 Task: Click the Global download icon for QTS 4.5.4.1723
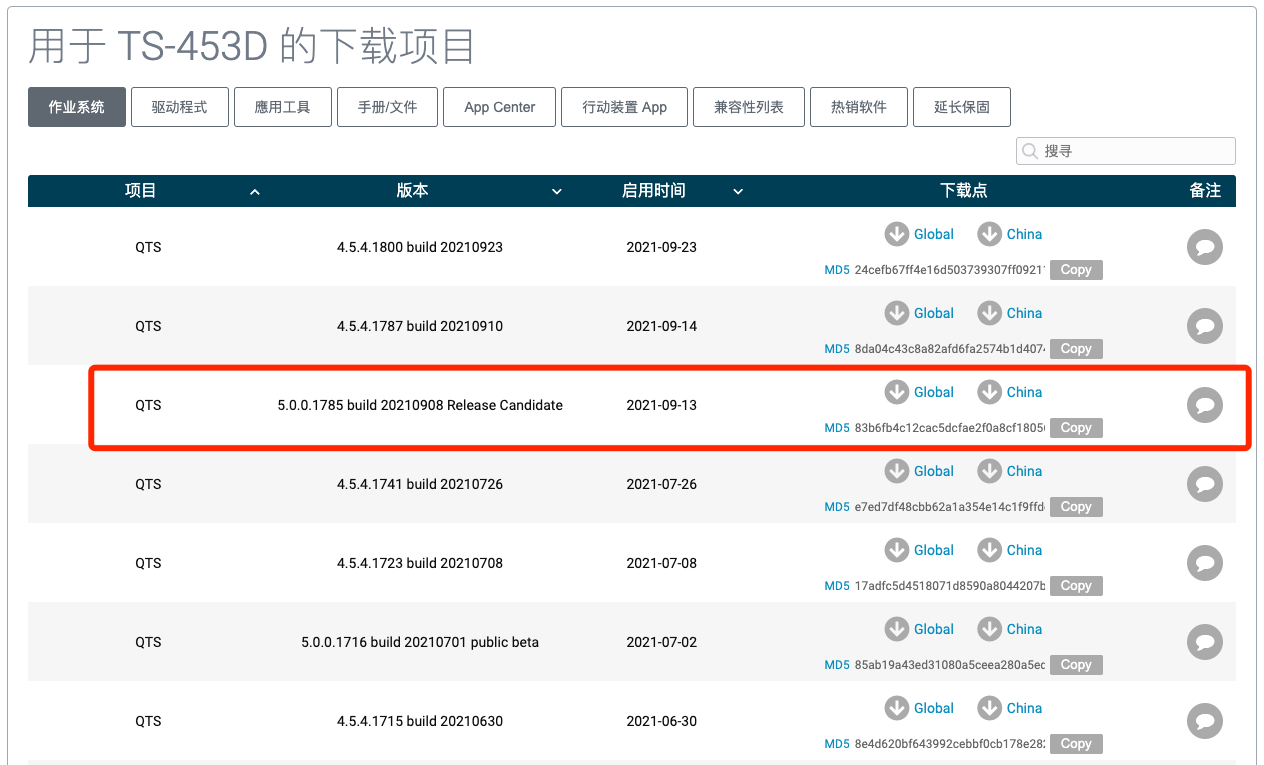[897, 550]
